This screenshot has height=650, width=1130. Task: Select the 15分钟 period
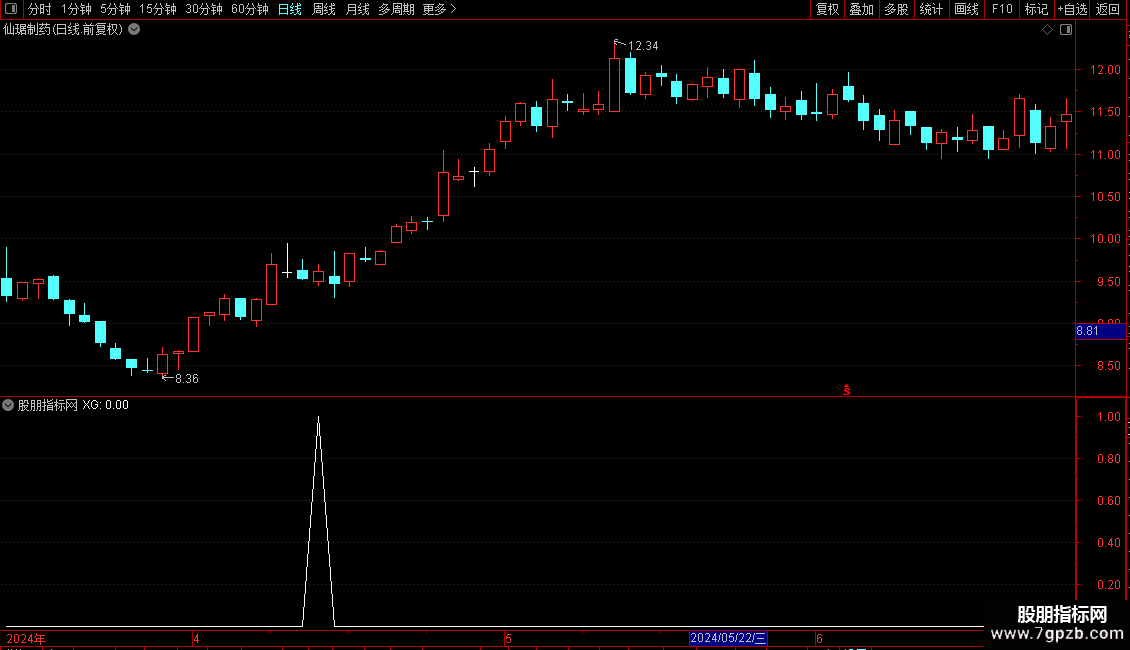click(158, 9)
